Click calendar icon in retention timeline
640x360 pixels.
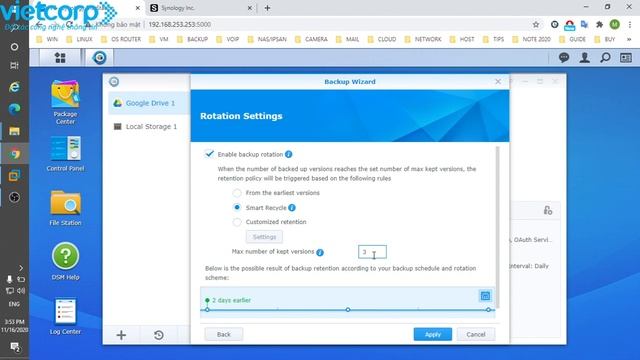[x=485, y=296]
